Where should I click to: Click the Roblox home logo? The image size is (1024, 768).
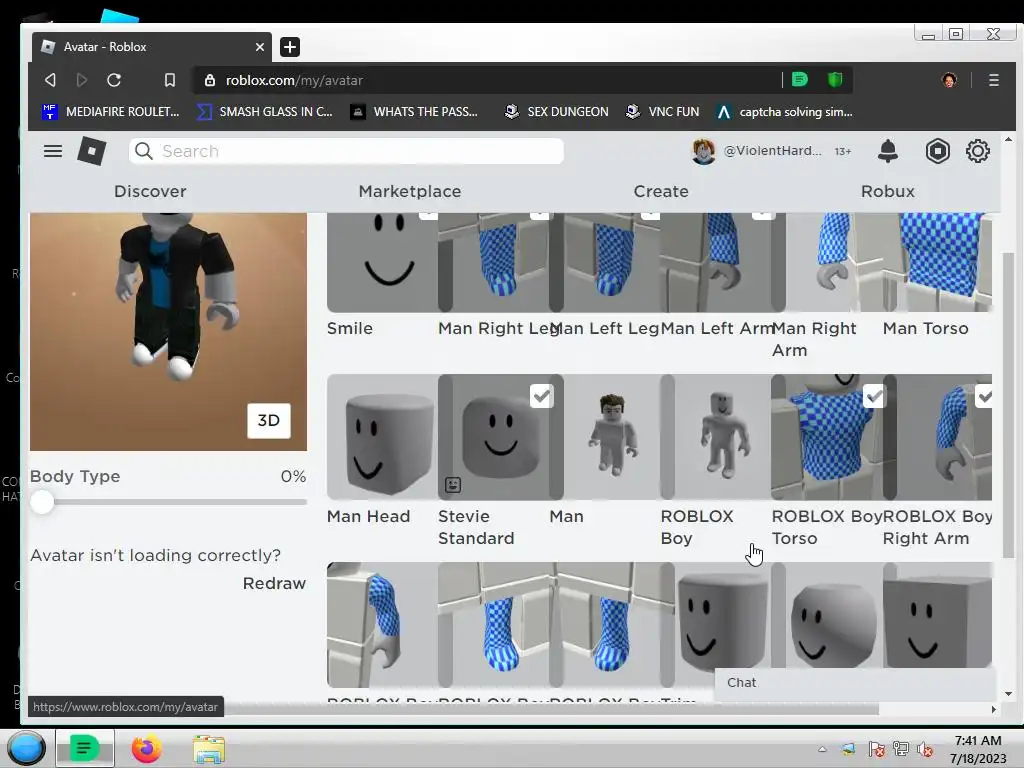pyautogui.click(x=91, y=152)
